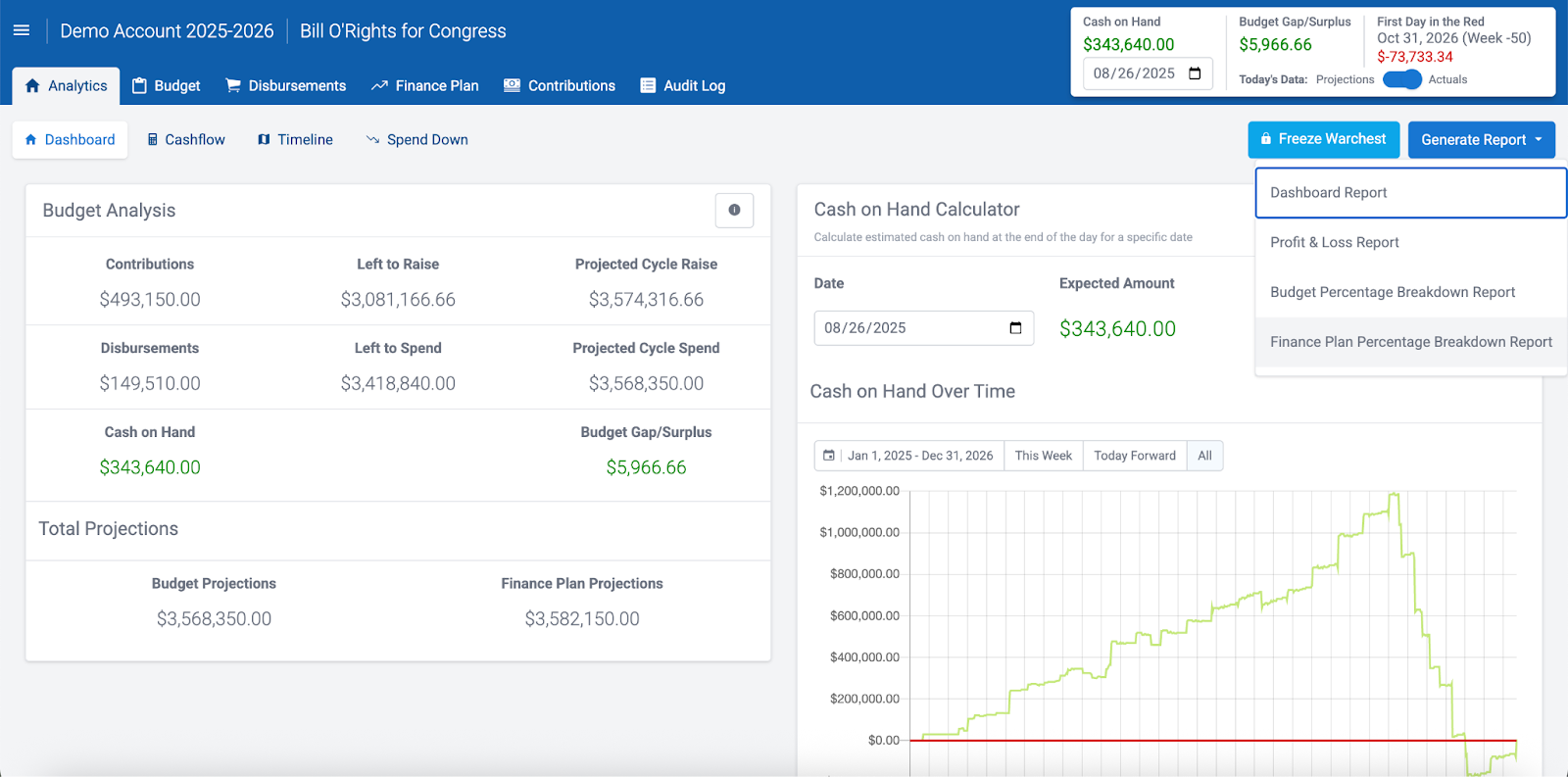1568x777 pixels.
Task: Click the Contributions value $493,150.00
Action: tap(150, 300)
